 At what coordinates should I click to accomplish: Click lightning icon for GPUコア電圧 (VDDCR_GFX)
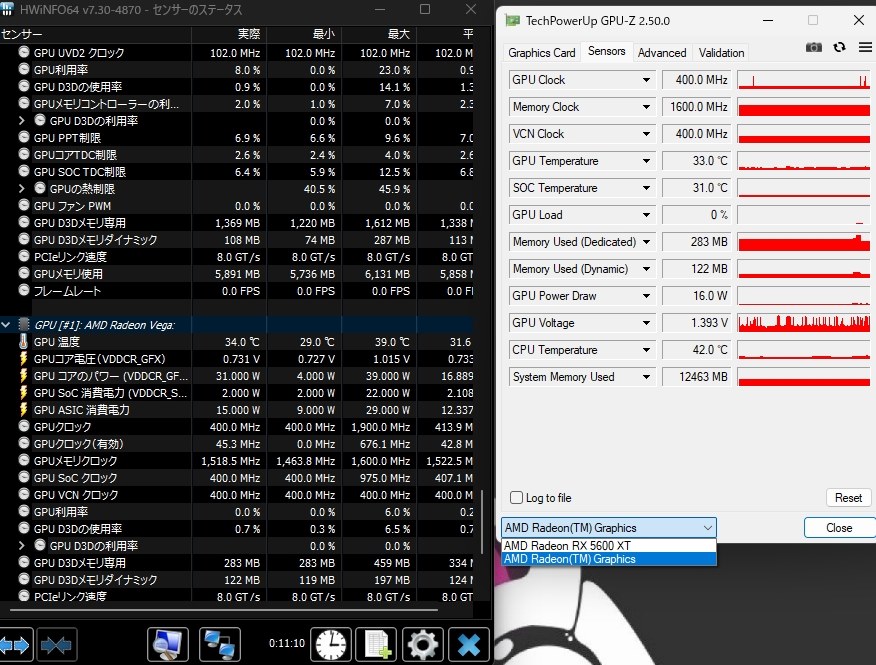(23, 359)
